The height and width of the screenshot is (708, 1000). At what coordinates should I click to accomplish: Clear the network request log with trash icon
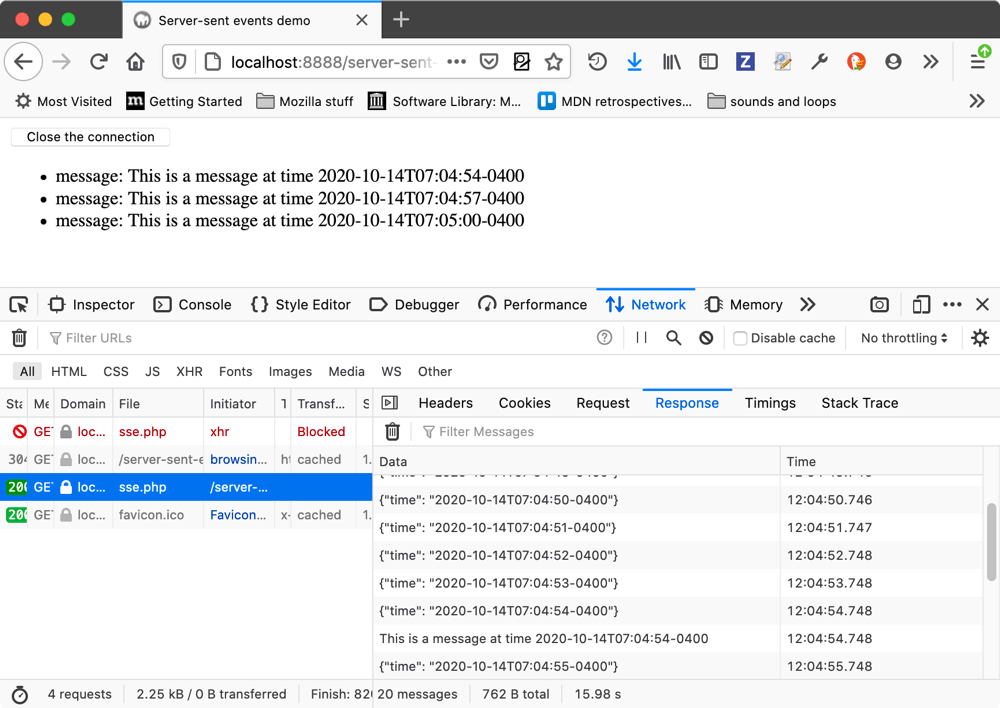[x=19, y=338]
